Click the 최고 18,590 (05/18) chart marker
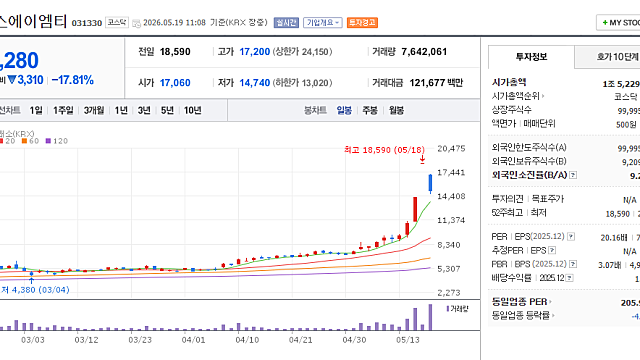Viewport: 640px width, 360px height. point(384,150)
